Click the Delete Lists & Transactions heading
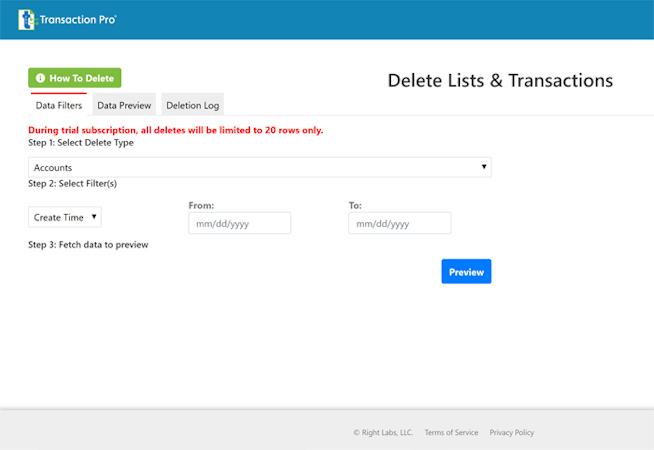The image size is (654, 450). click(x=500, y=80)
